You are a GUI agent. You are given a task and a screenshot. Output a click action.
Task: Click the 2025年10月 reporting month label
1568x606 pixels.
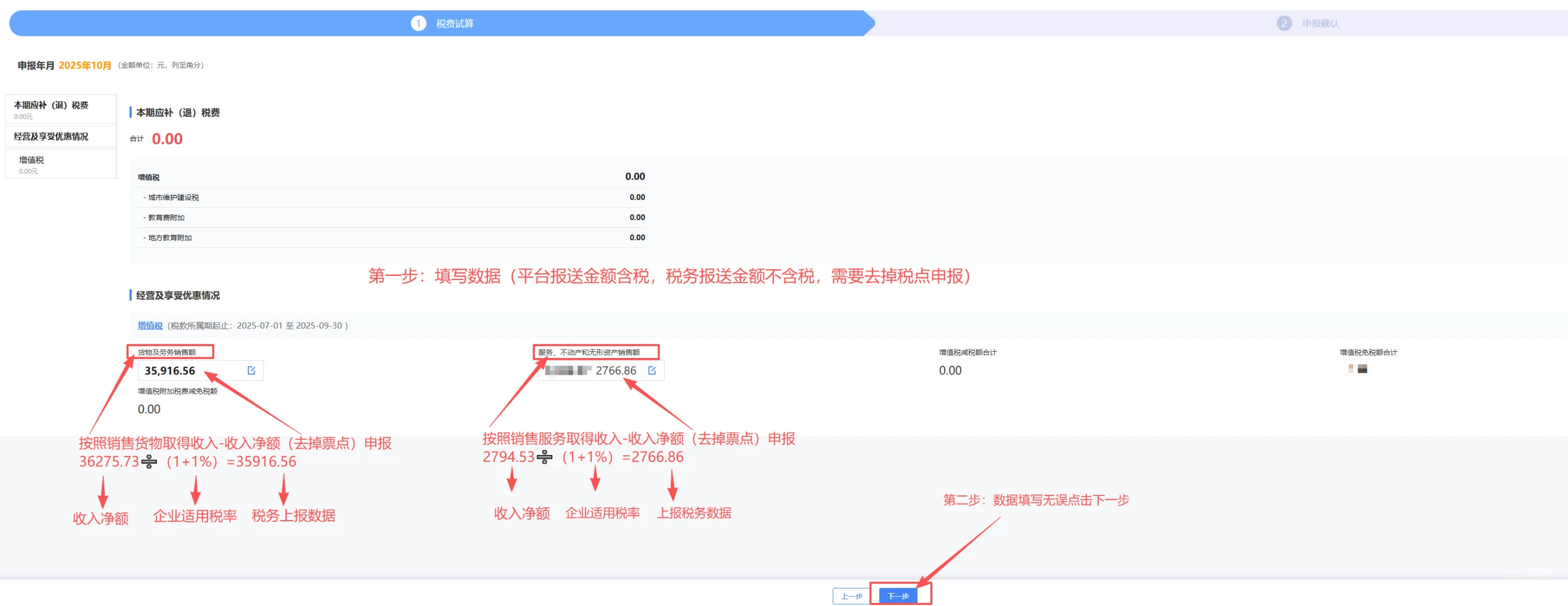pyautogui.click(x=85, y=65)
